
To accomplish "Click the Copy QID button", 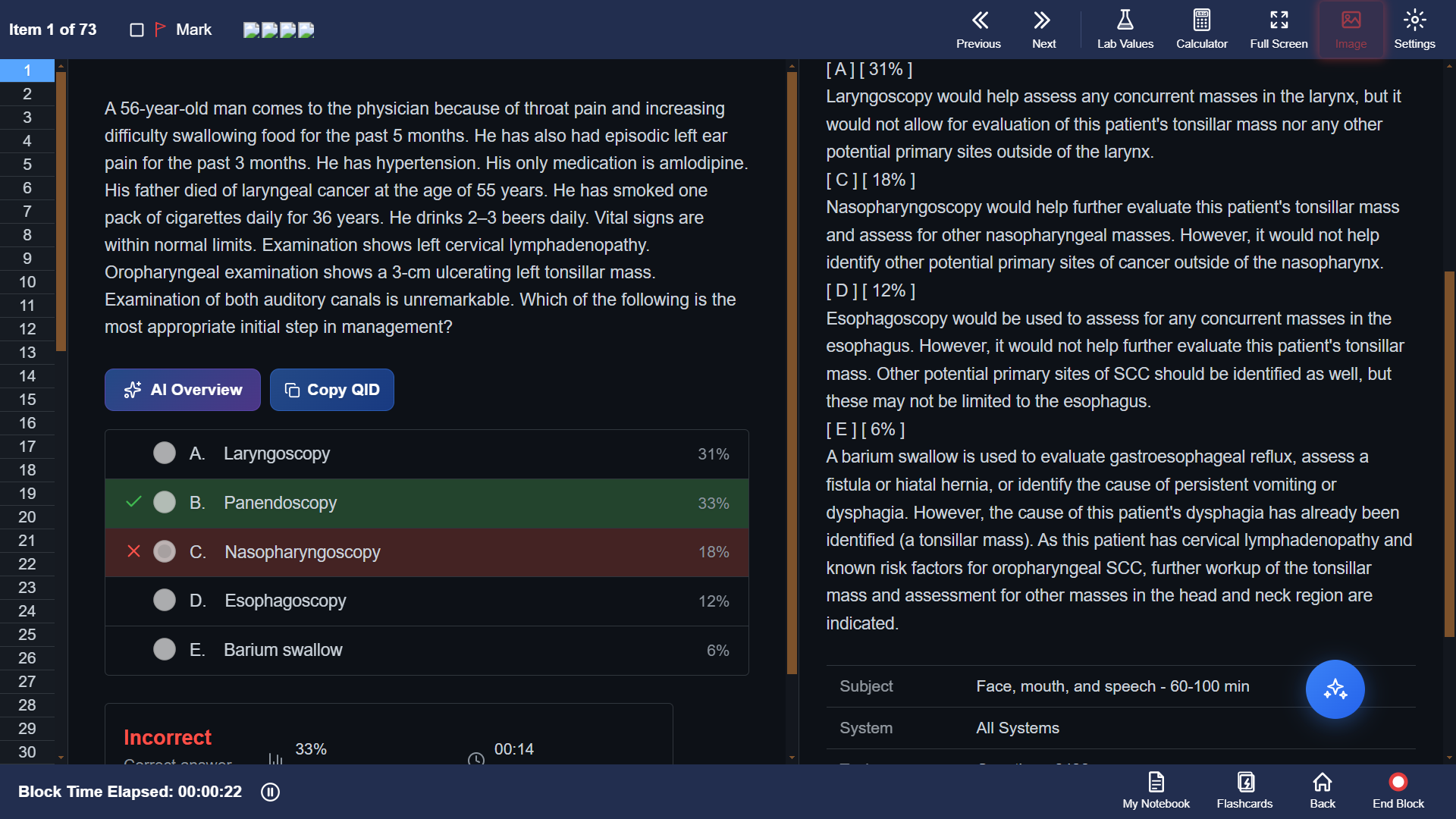I will point(332,390).
